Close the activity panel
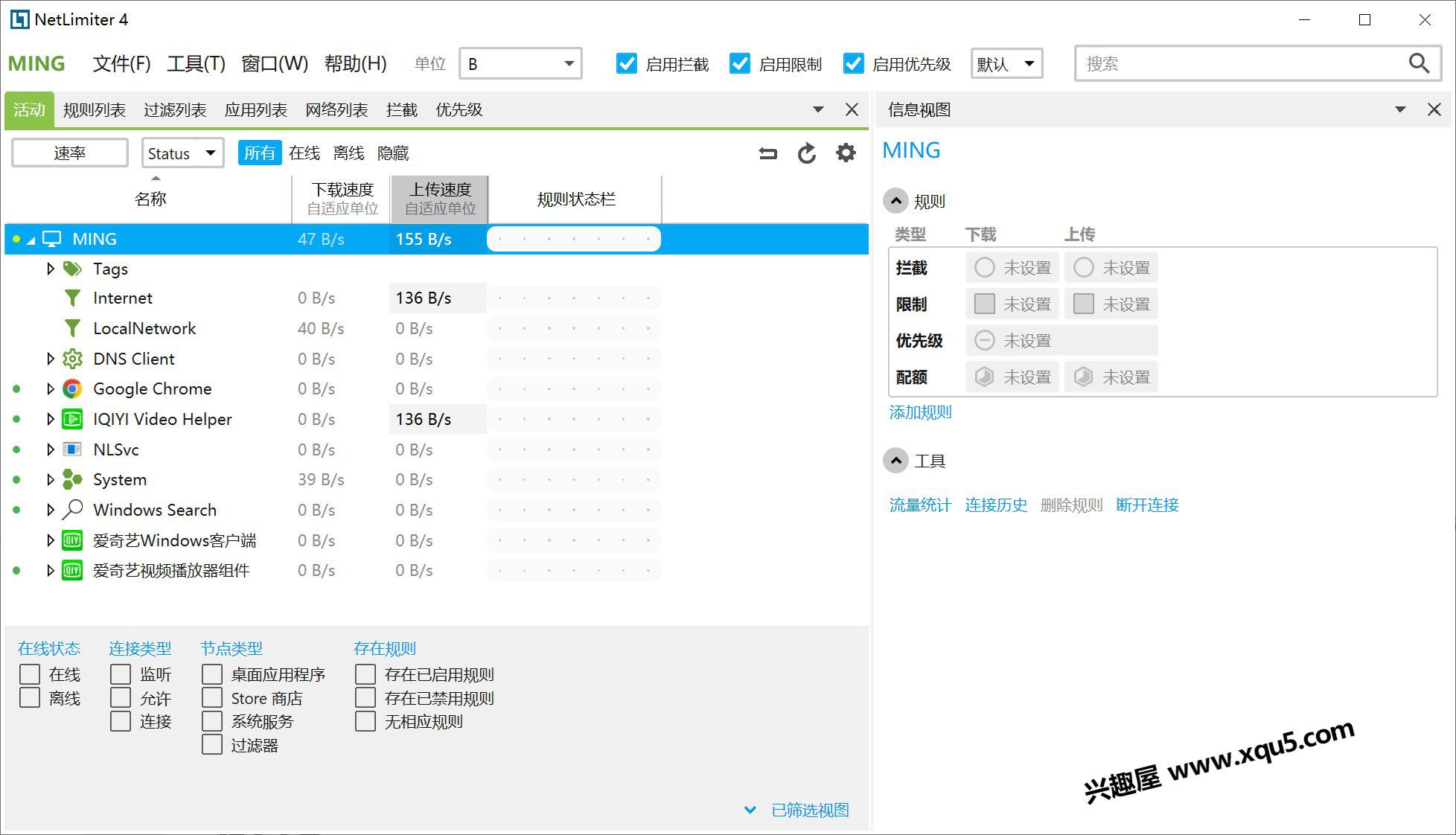Viewport: 1456px width, 835px height. click(852, 109)
